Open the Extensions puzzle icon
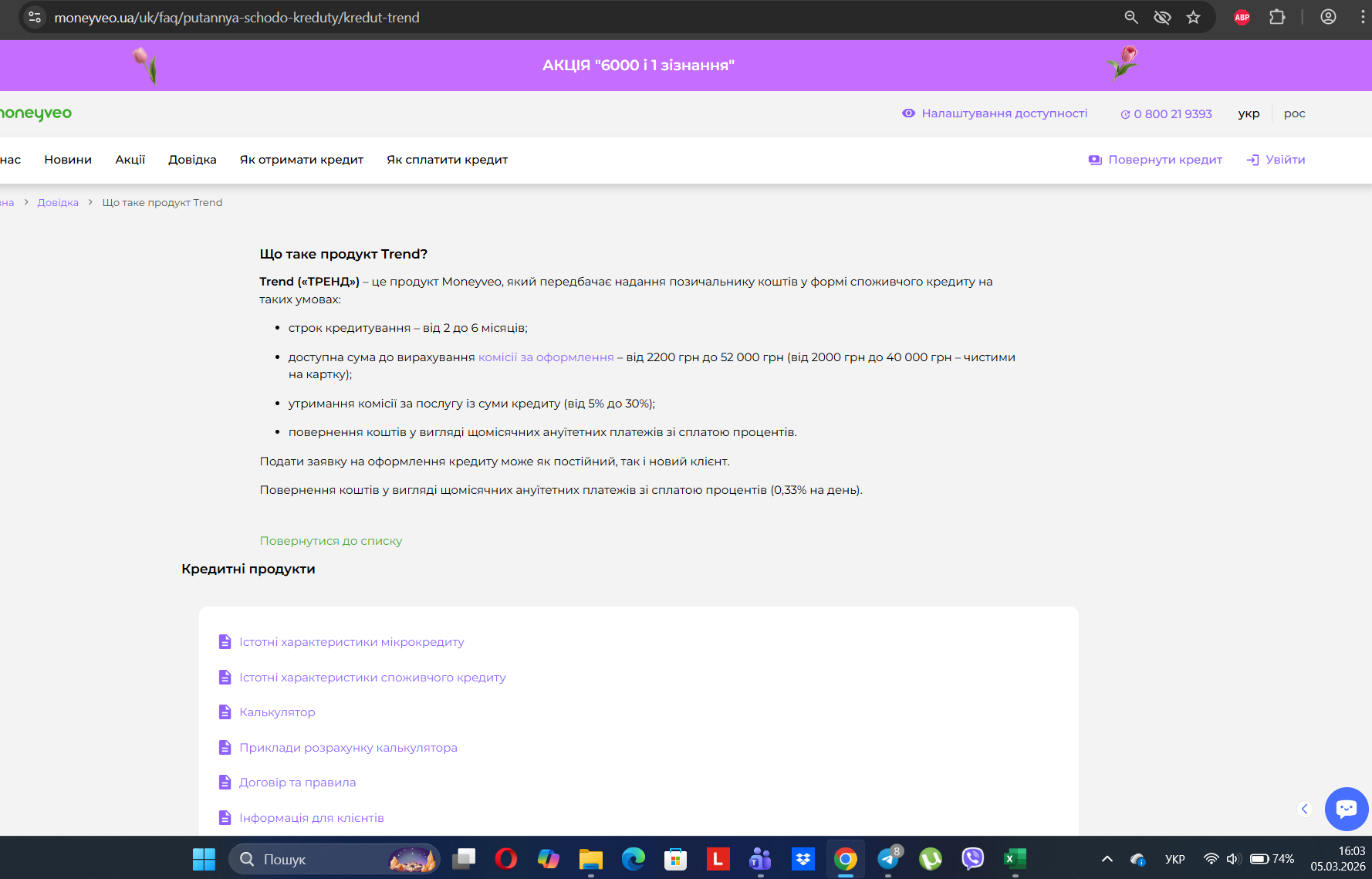 1277,17
